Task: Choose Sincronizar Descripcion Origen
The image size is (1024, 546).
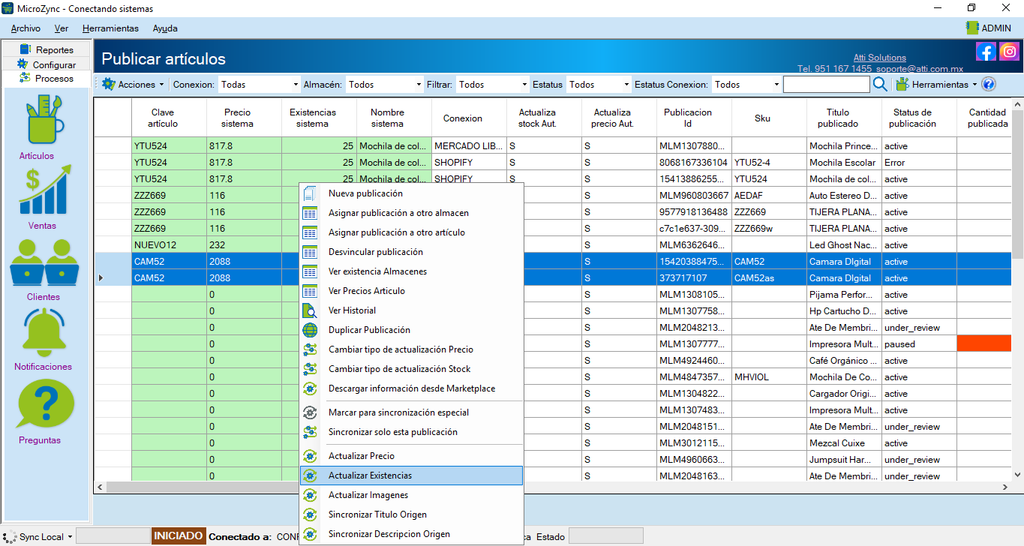Action: 411,534
